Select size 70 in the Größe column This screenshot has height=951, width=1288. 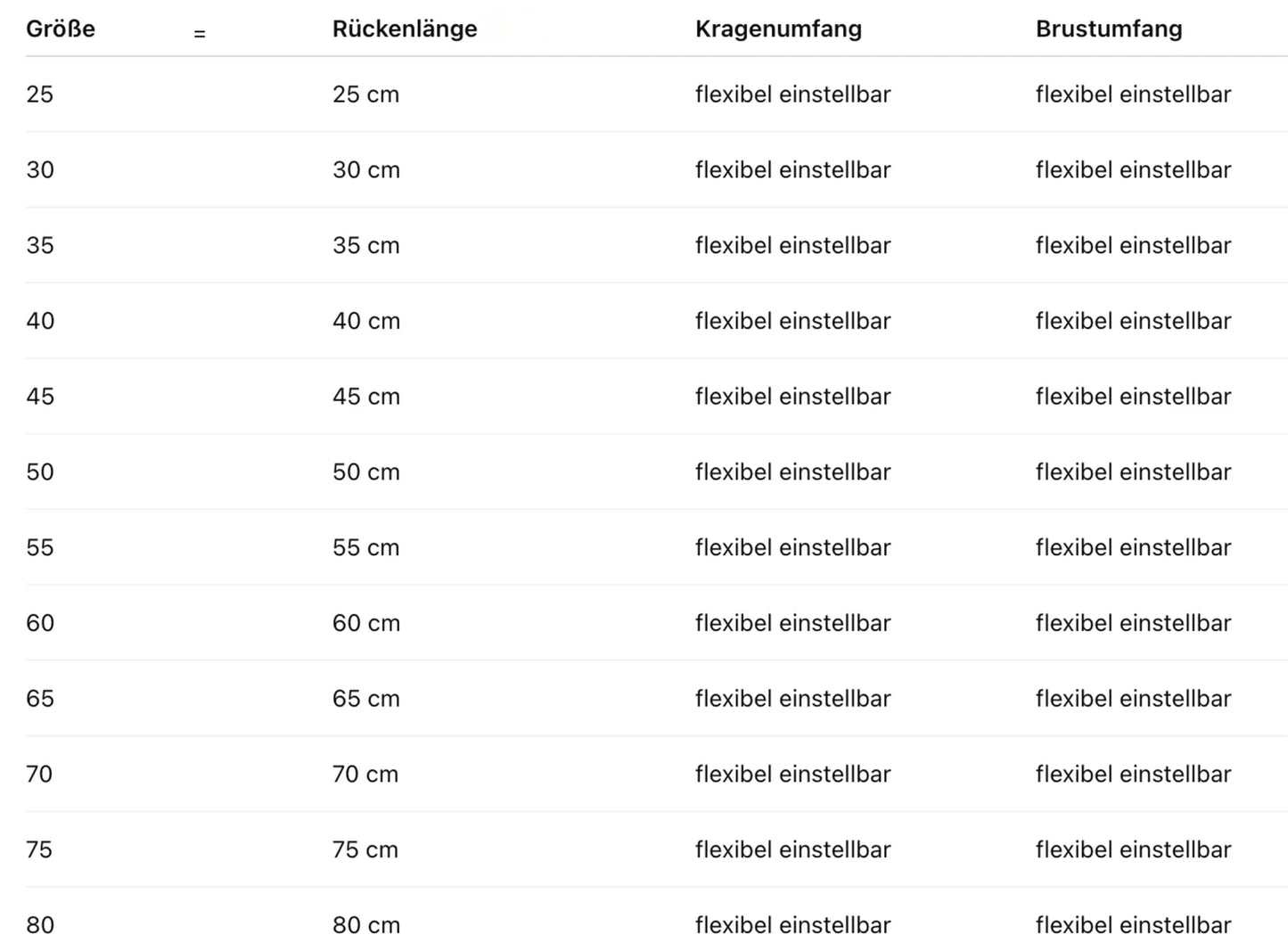40,775
